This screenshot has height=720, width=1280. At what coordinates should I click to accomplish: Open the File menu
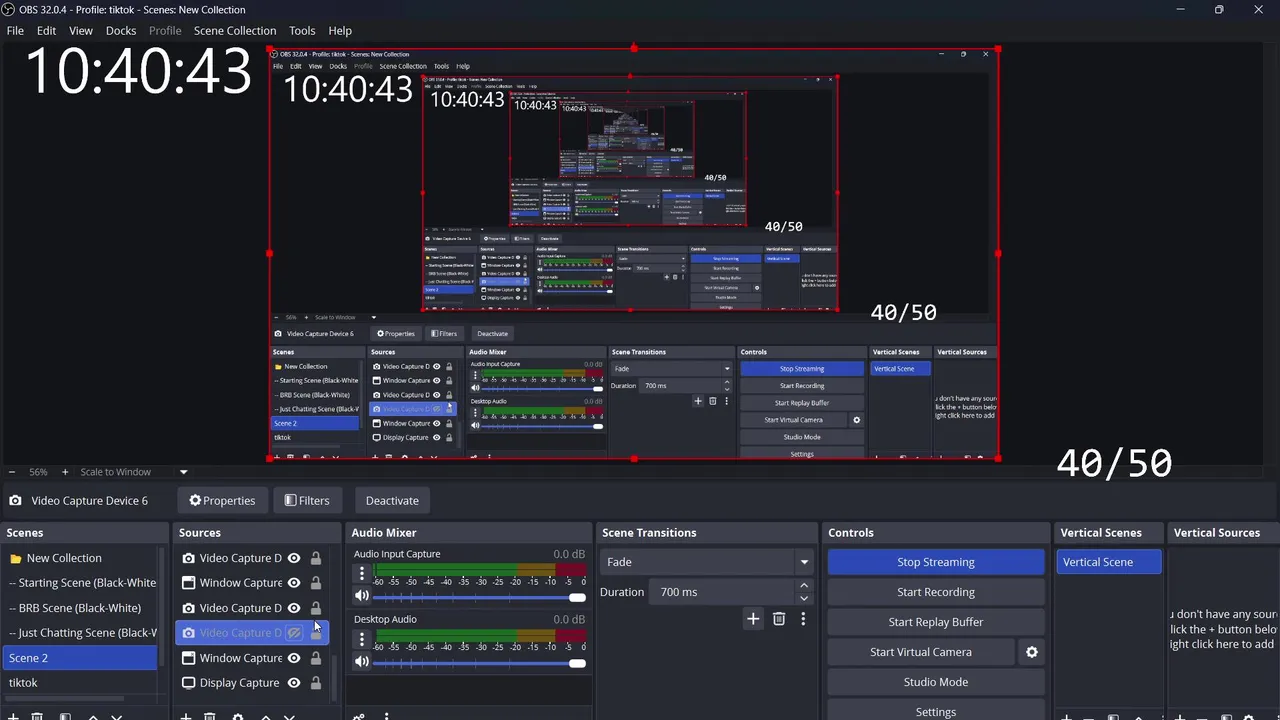[x=15, y=31]
